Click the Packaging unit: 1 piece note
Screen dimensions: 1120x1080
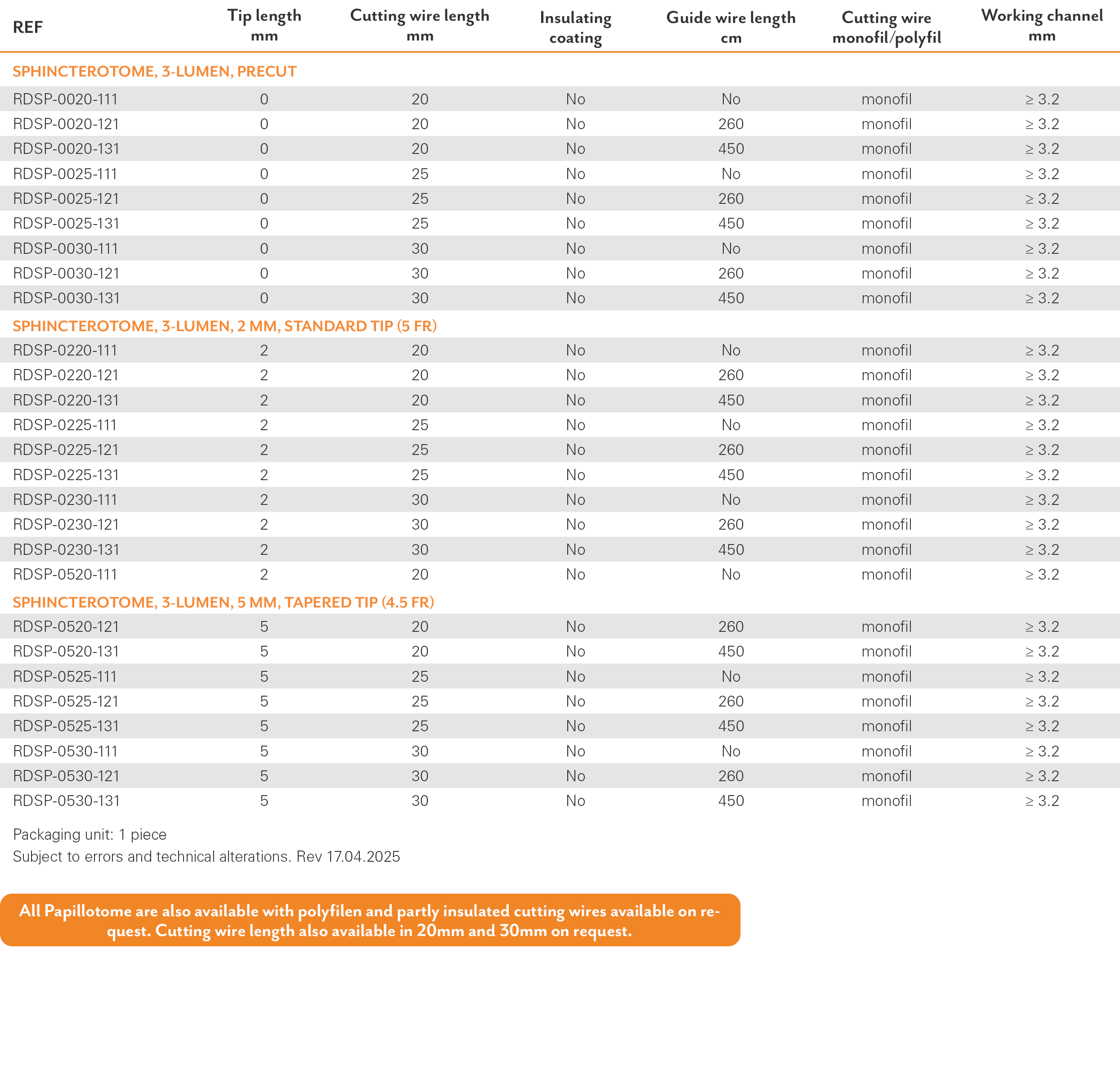(90, 835)
